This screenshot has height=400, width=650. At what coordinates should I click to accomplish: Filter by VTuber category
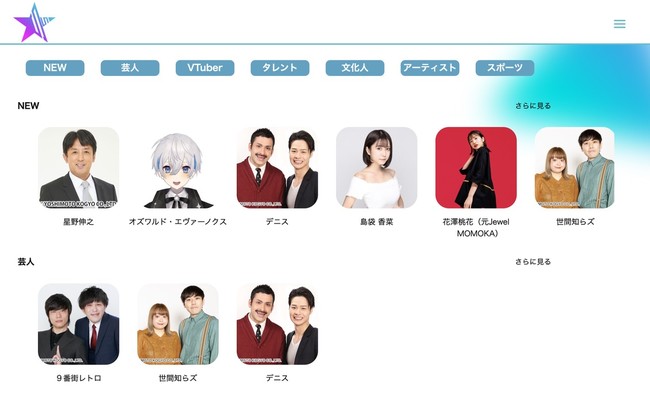point(205,68)
